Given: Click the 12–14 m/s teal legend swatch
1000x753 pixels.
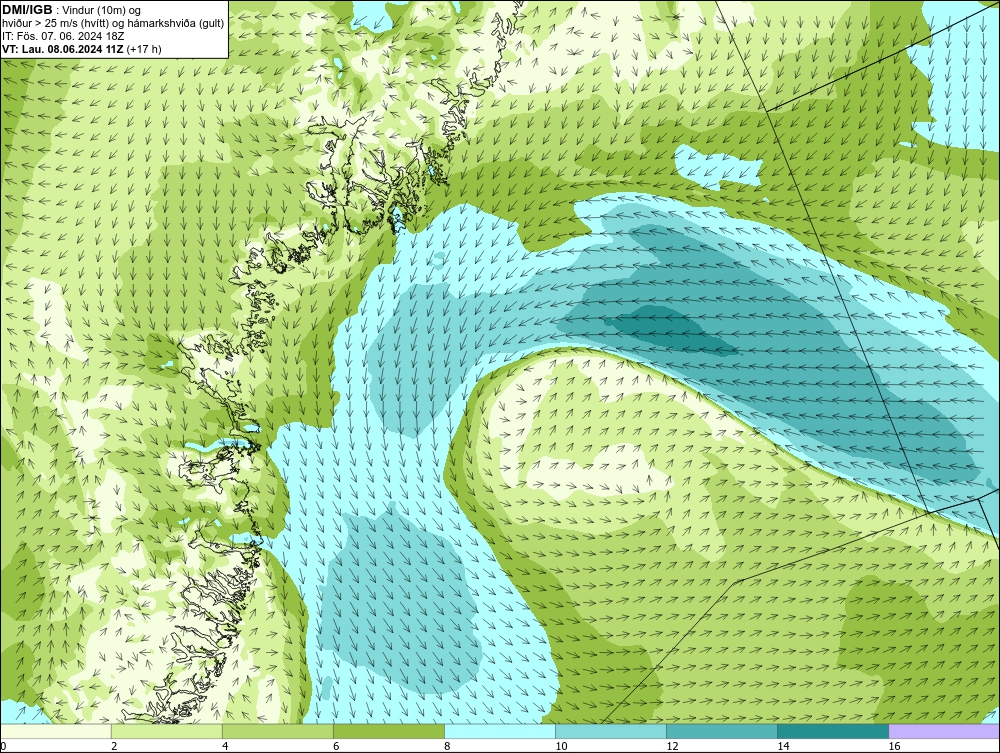Looking at the screenshot, I should (x=722, y=731).
